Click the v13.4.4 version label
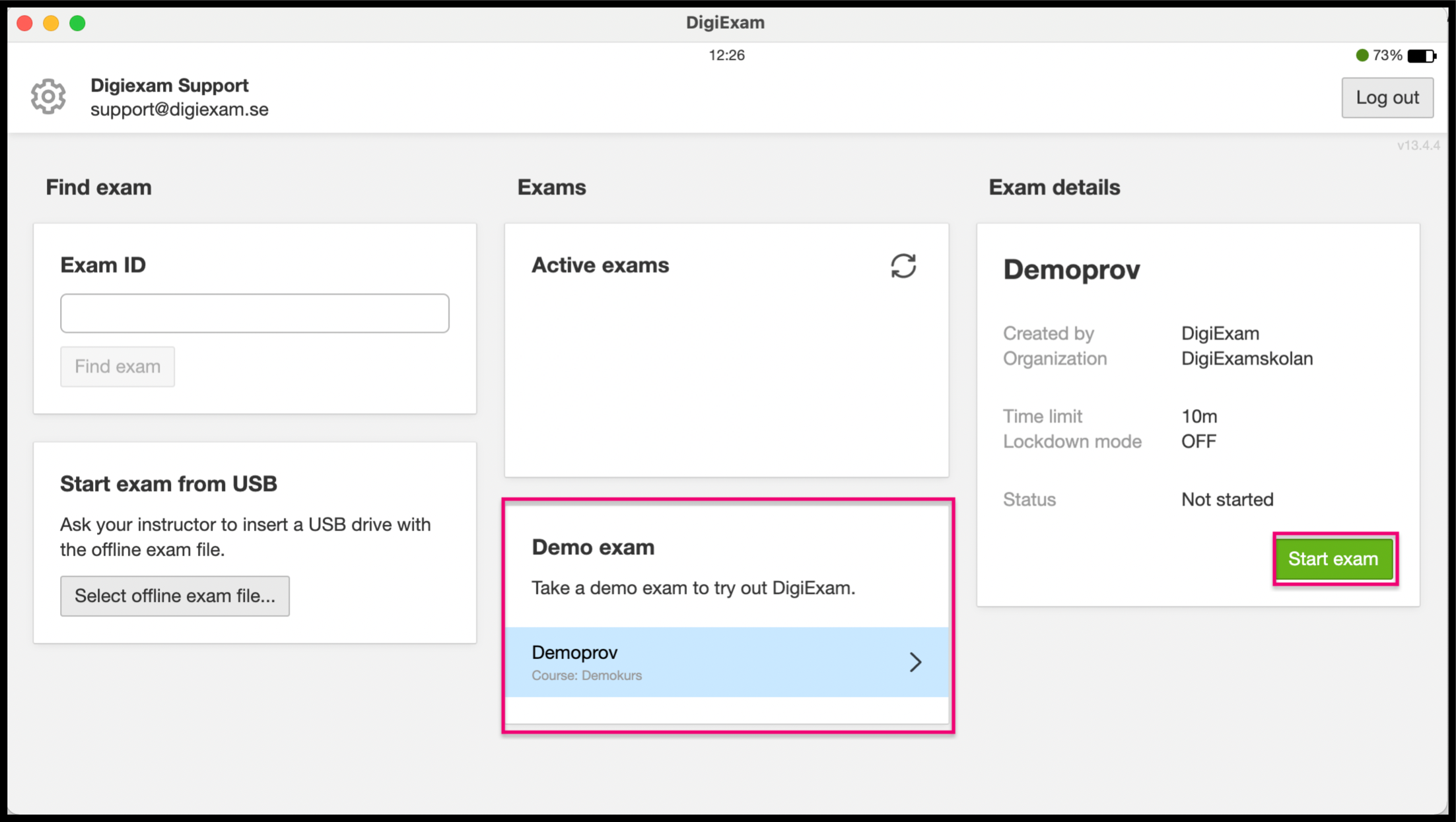 1418,145
